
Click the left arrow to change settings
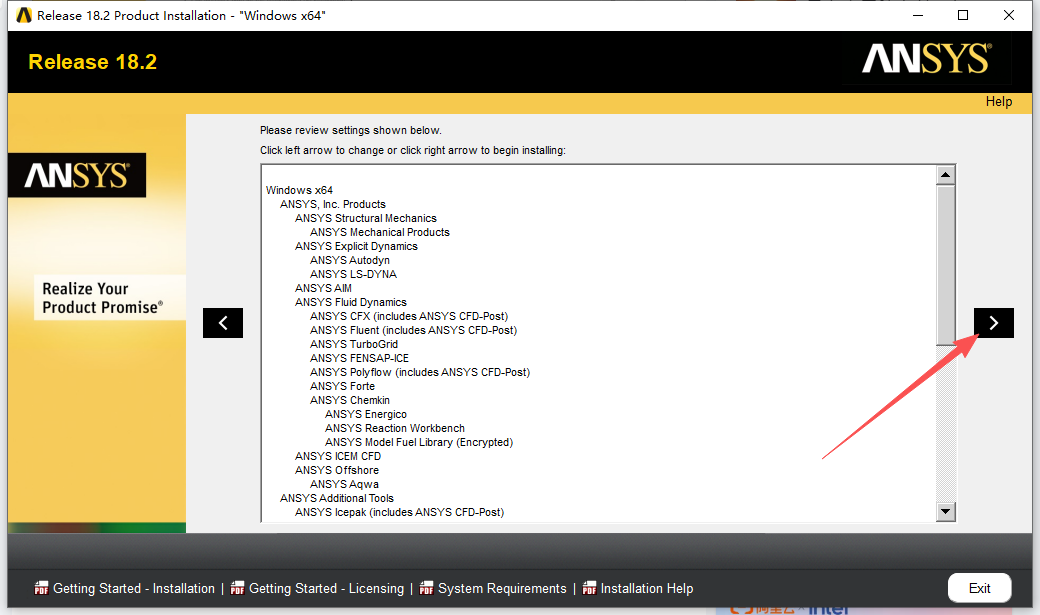click(x=223, y=323)
